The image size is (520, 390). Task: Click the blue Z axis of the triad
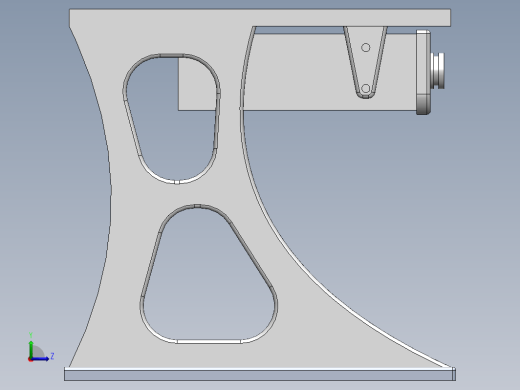[x=40, y=359]
